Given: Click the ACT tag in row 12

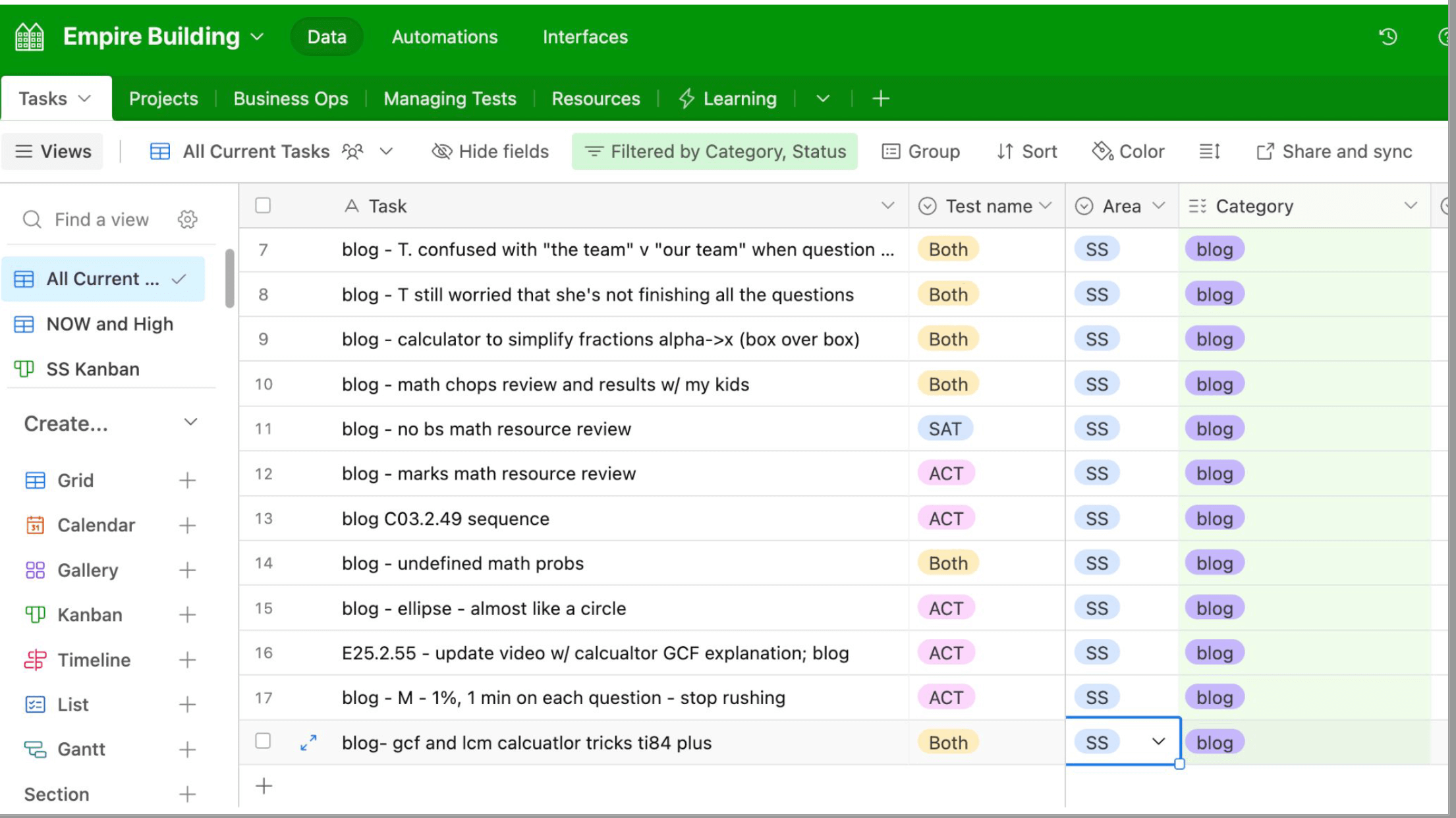Looking at the screenshot, I should pyautogui.click(x=946, y=474).
